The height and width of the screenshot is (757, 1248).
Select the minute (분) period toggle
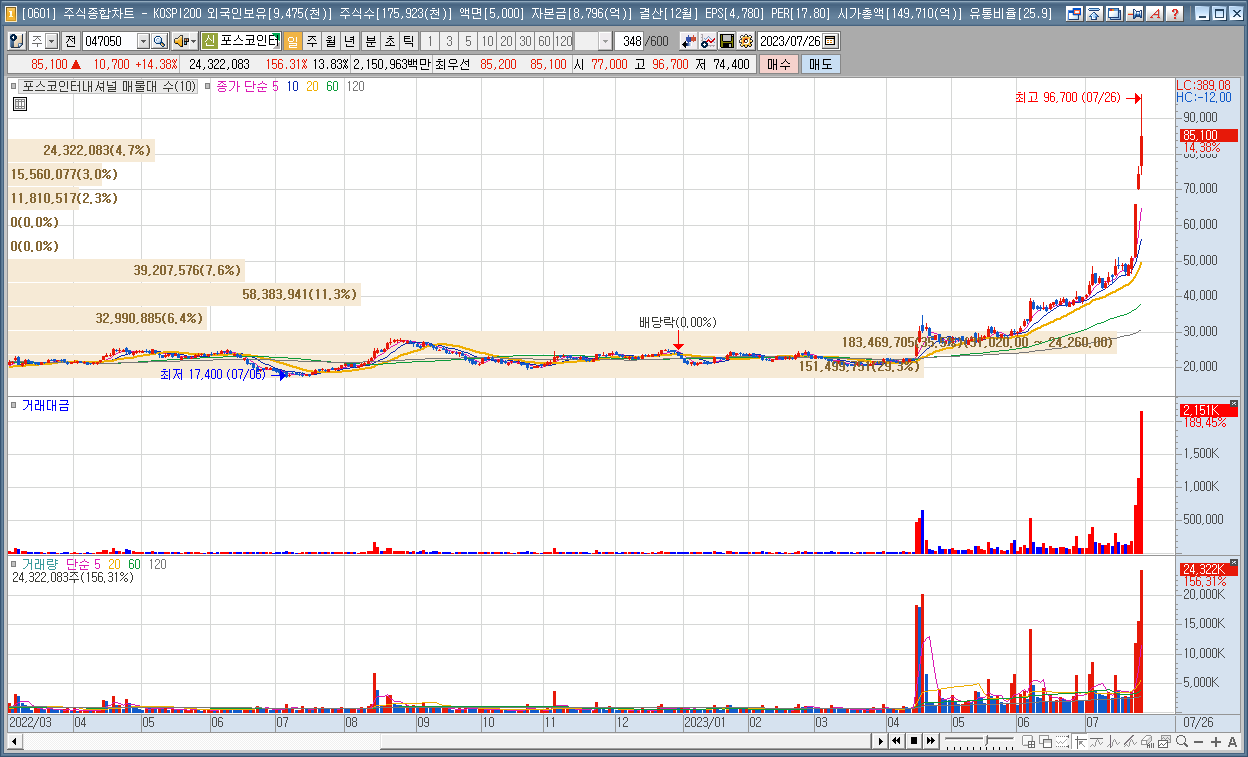tap(370, 41)
